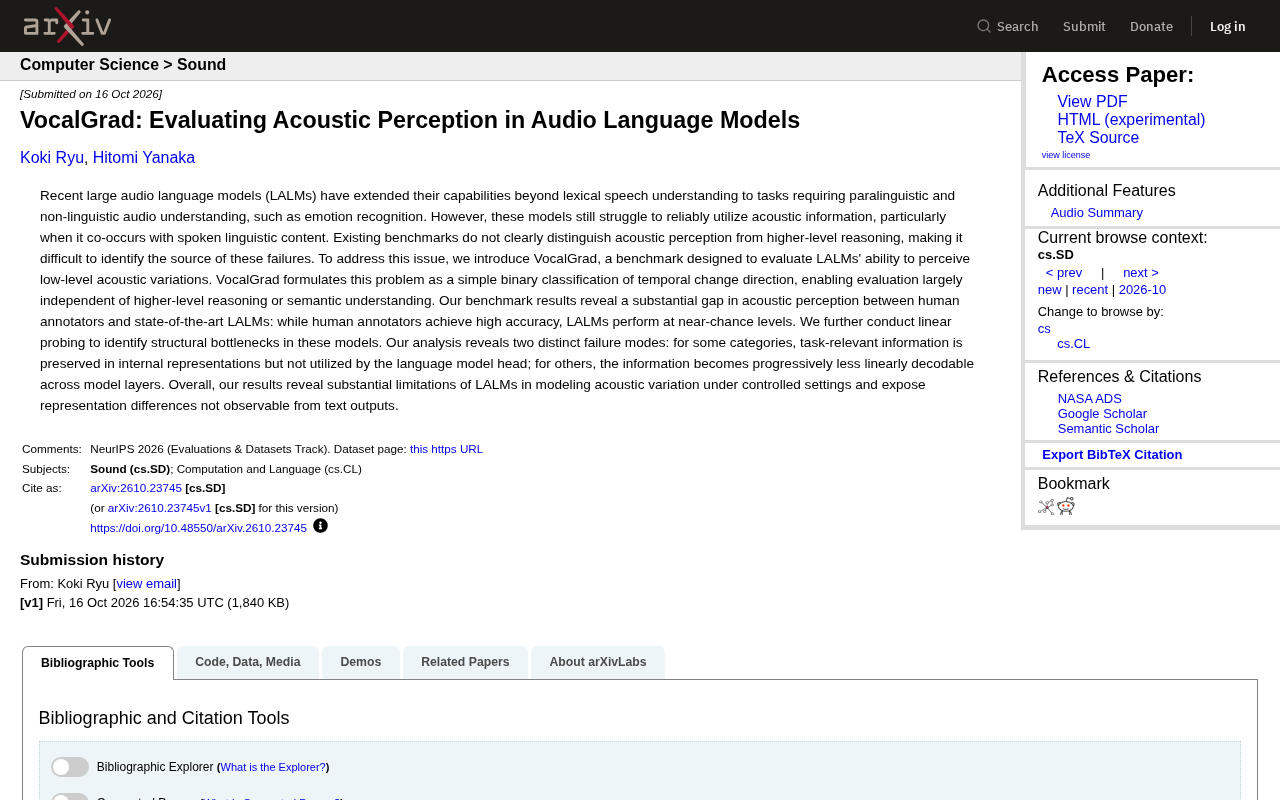Click the Log in button
The height and width of the screenshot is (800, 1280).
coord(1228,26)
